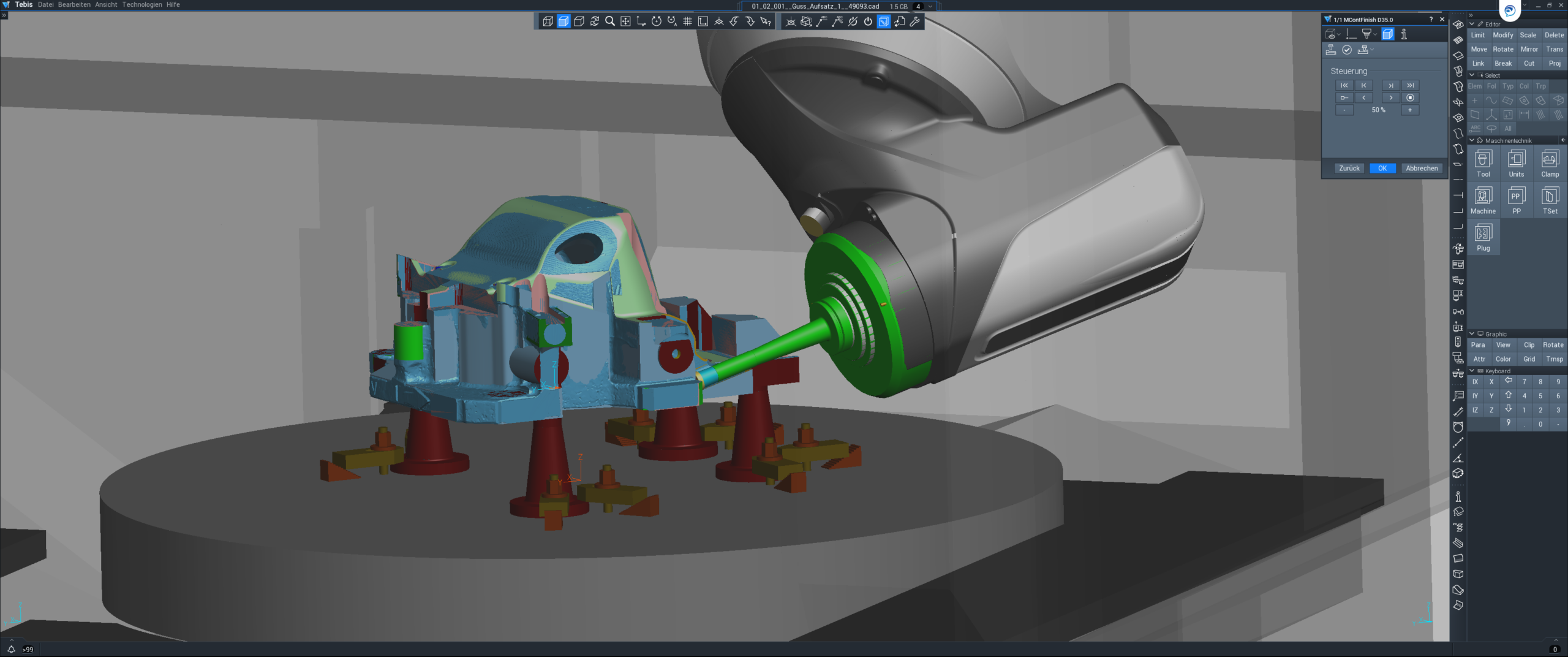Open the Plug icon
This screenshot has width=1568, height=657.
[x=1483, y=237]
